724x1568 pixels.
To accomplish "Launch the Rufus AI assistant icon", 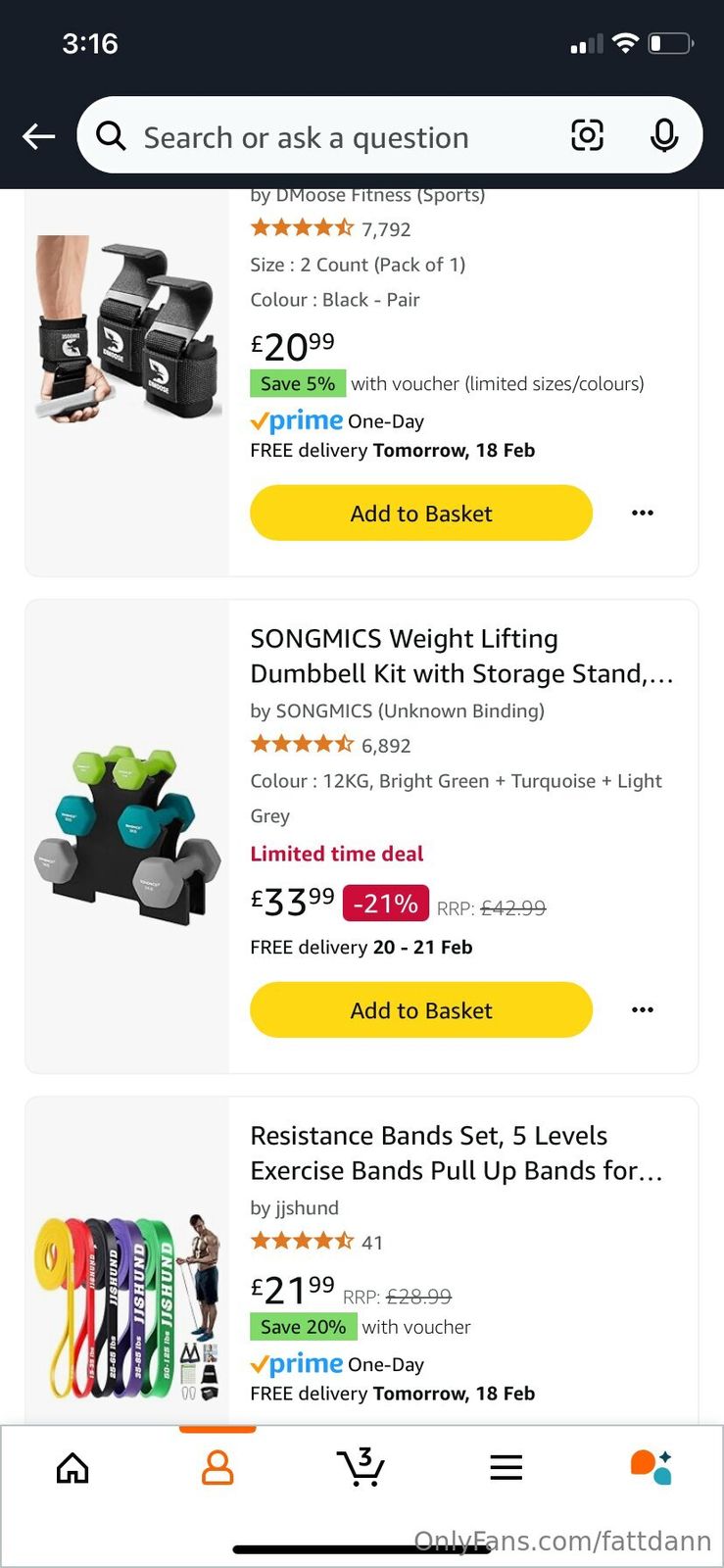I will (651, 1467).
